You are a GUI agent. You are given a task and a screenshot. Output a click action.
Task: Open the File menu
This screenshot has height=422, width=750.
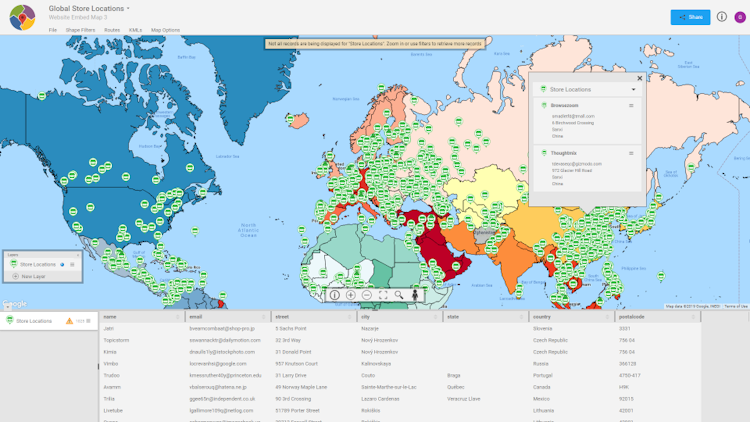click(53, 30)
